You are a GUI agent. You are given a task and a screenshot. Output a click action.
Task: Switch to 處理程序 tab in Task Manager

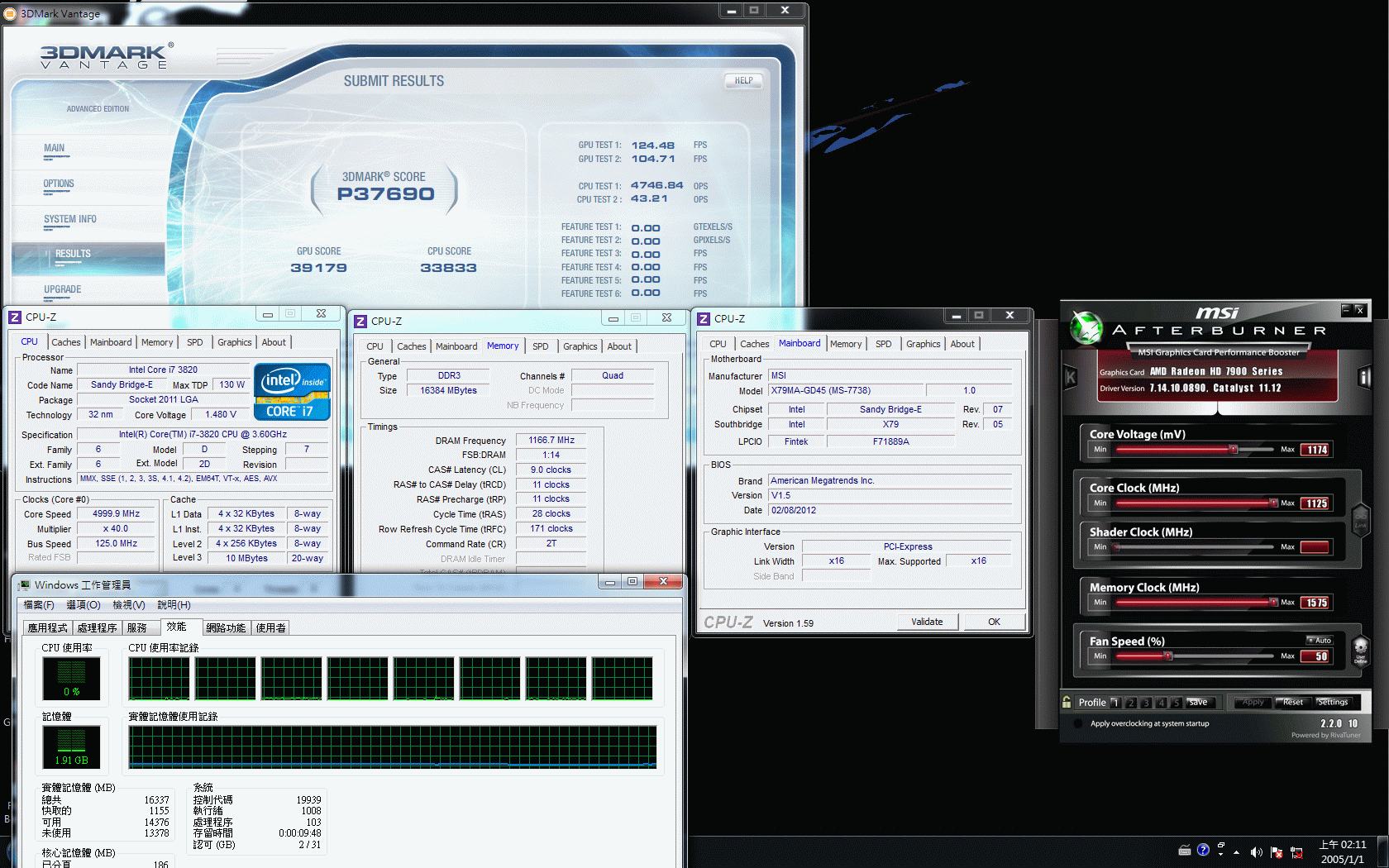[x=97, y=628]
